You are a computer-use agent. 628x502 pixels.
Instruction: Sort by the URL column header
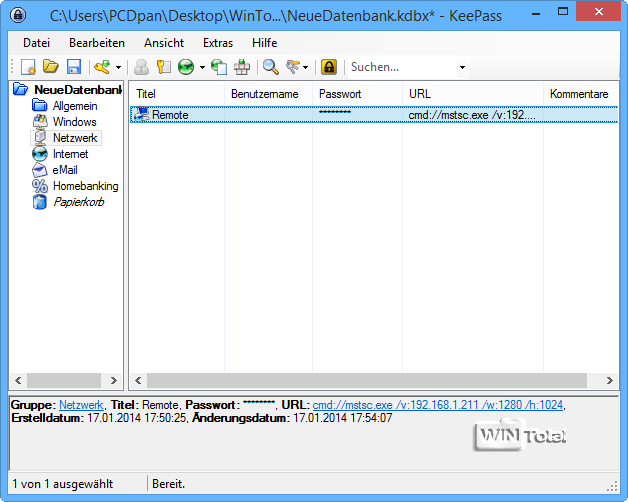473,94
